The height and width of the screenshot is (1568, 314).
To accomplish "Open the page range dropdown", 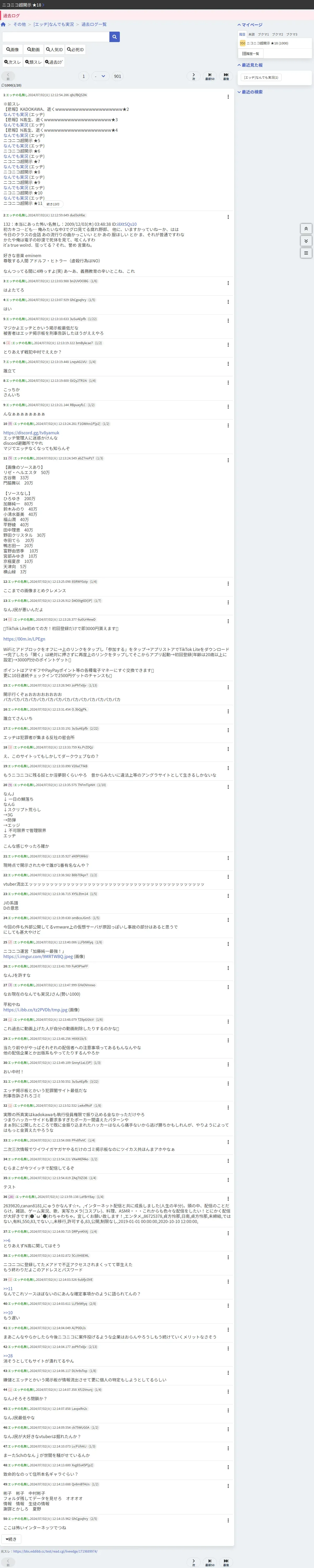I will [100, 77].
